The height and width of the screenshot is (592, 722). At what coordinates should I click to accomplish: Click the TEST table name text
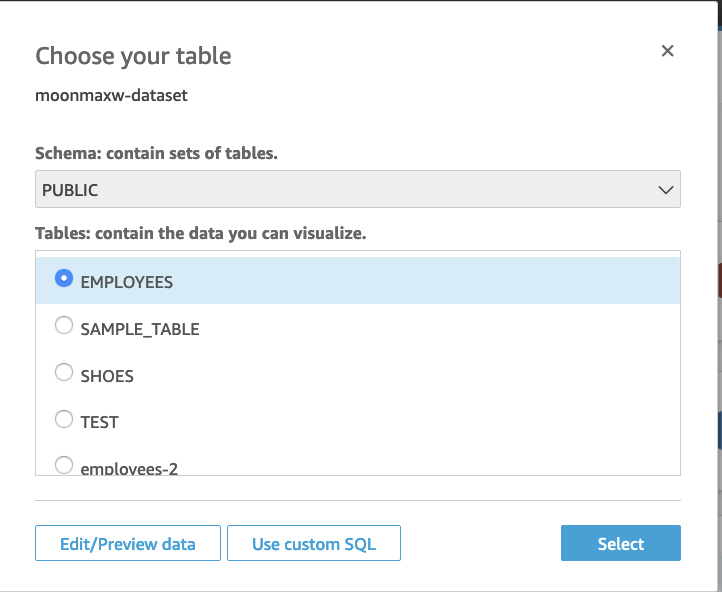pyautogui.click(x=99, y=422)
